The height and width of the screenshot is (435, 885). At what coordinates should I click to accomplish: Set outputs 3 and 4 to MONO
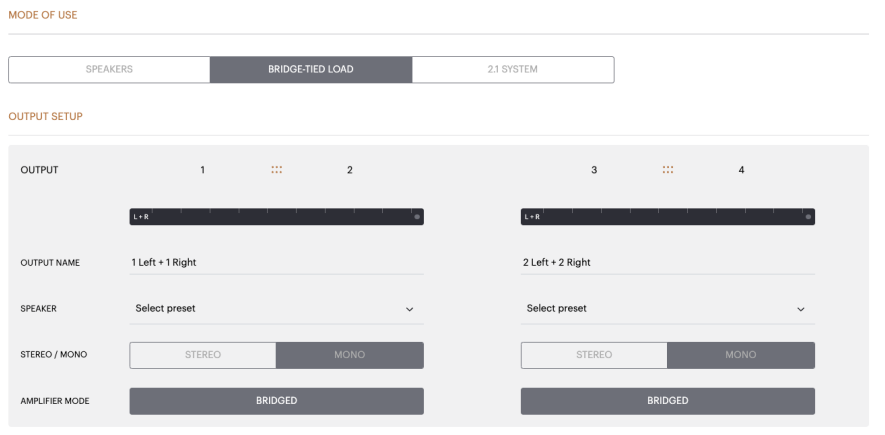[x=741, y=355]
